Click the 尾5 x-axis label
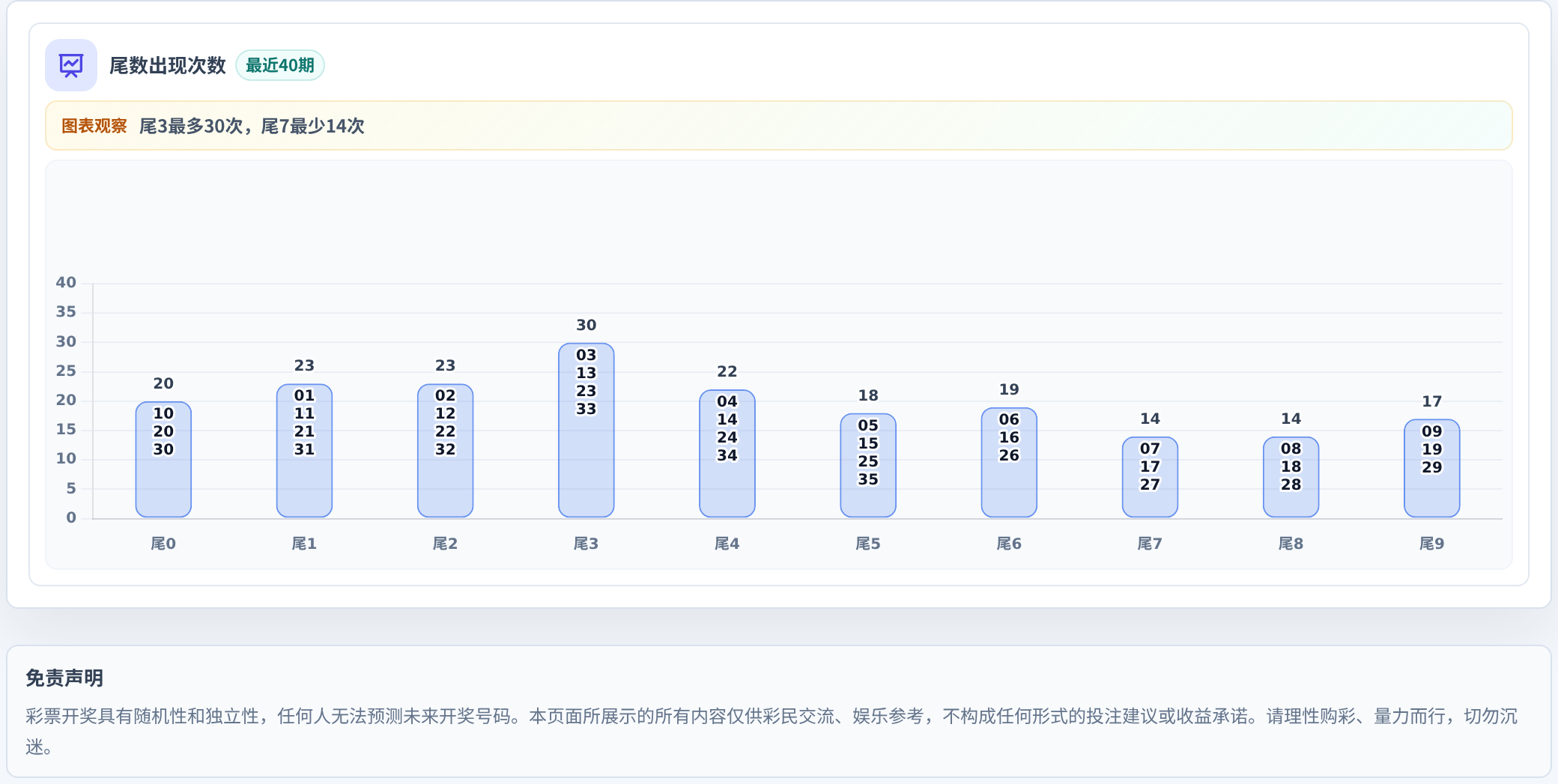This screenshot has height=784, width=1558. point(868,544)
